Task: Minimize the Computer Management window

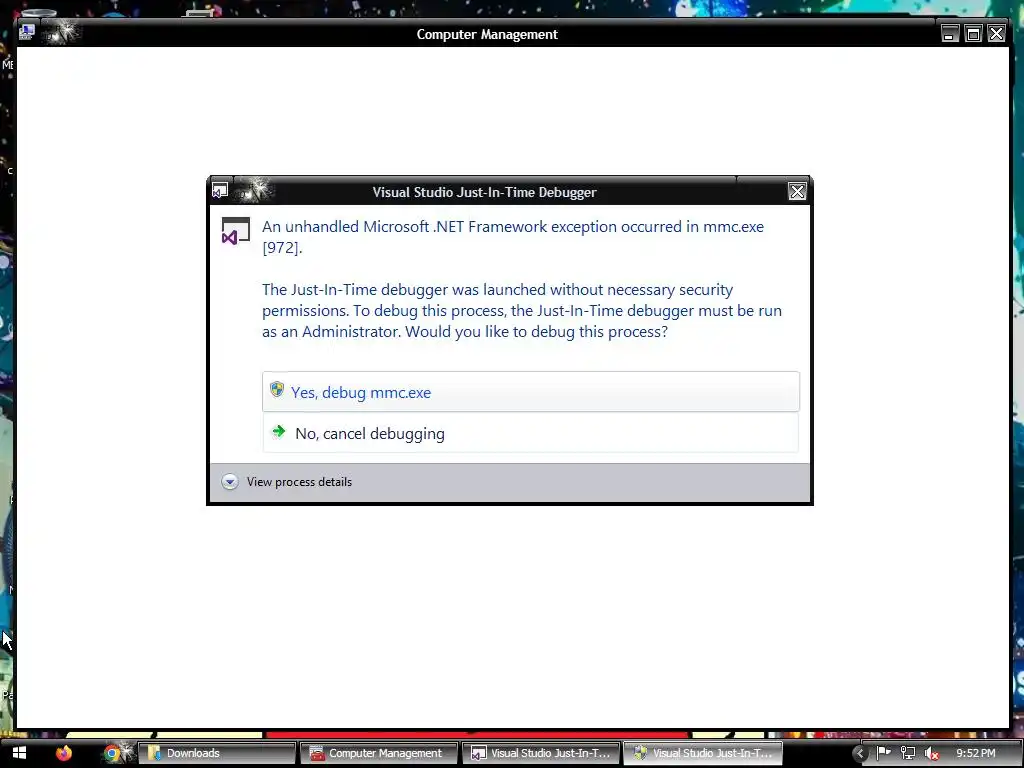Action: click(950, 33)
